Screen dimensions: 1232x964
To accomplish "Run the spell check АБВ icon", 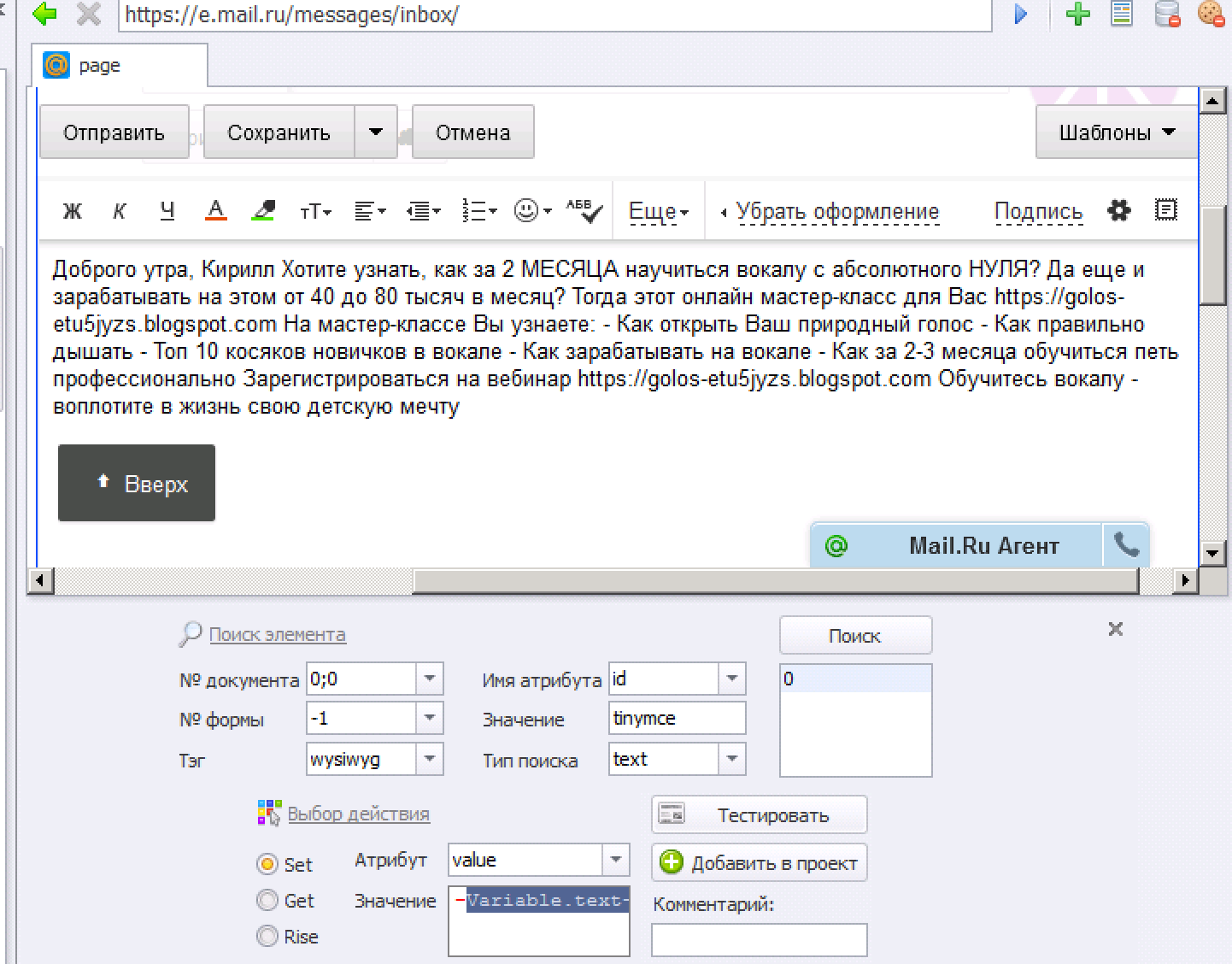I will pyautogui.click(x=584, y=211).
